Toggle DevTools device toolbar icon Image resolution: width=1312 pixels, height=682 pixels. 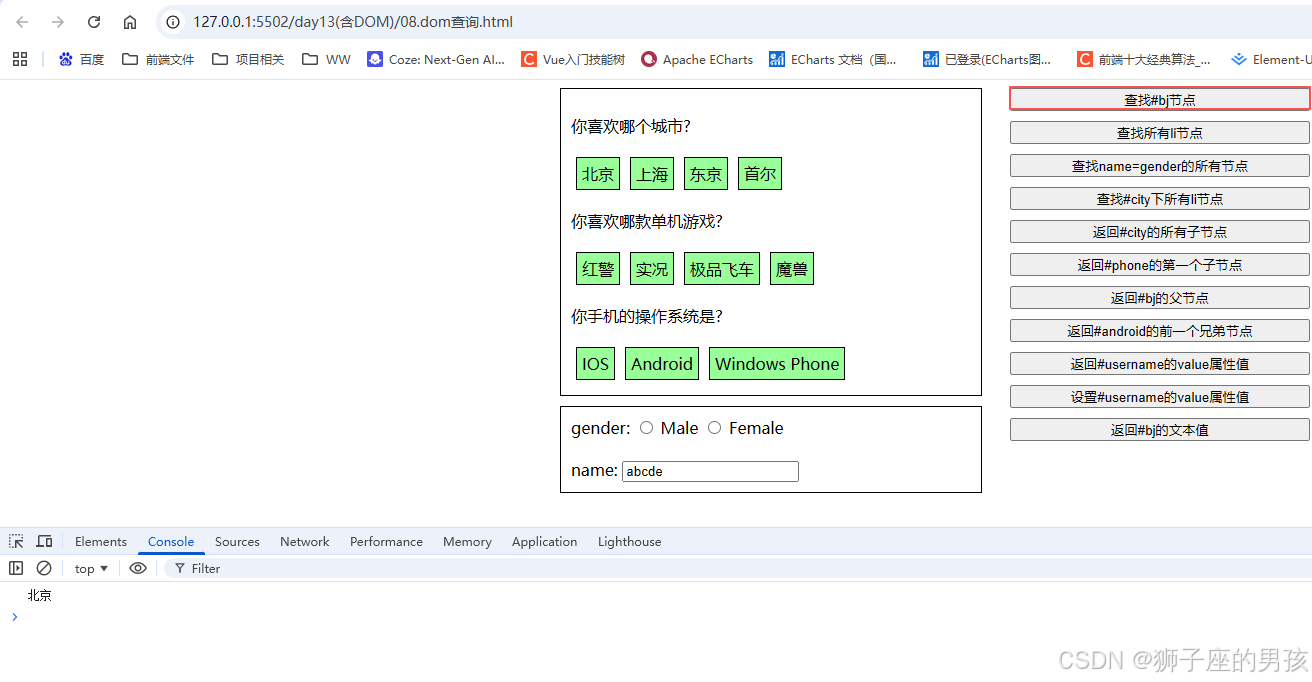click(x=44, y=541)
